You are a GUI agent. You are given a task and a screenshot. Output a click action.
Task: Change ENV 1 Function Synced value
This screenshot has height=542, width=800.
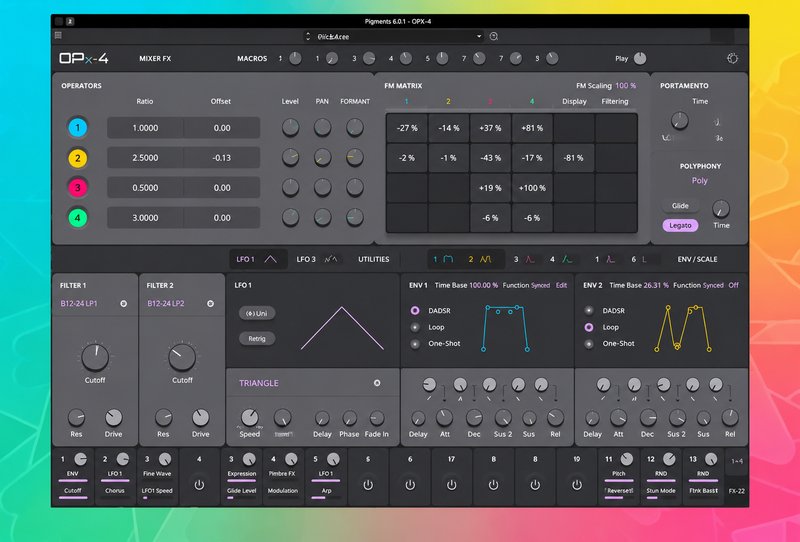540,285
